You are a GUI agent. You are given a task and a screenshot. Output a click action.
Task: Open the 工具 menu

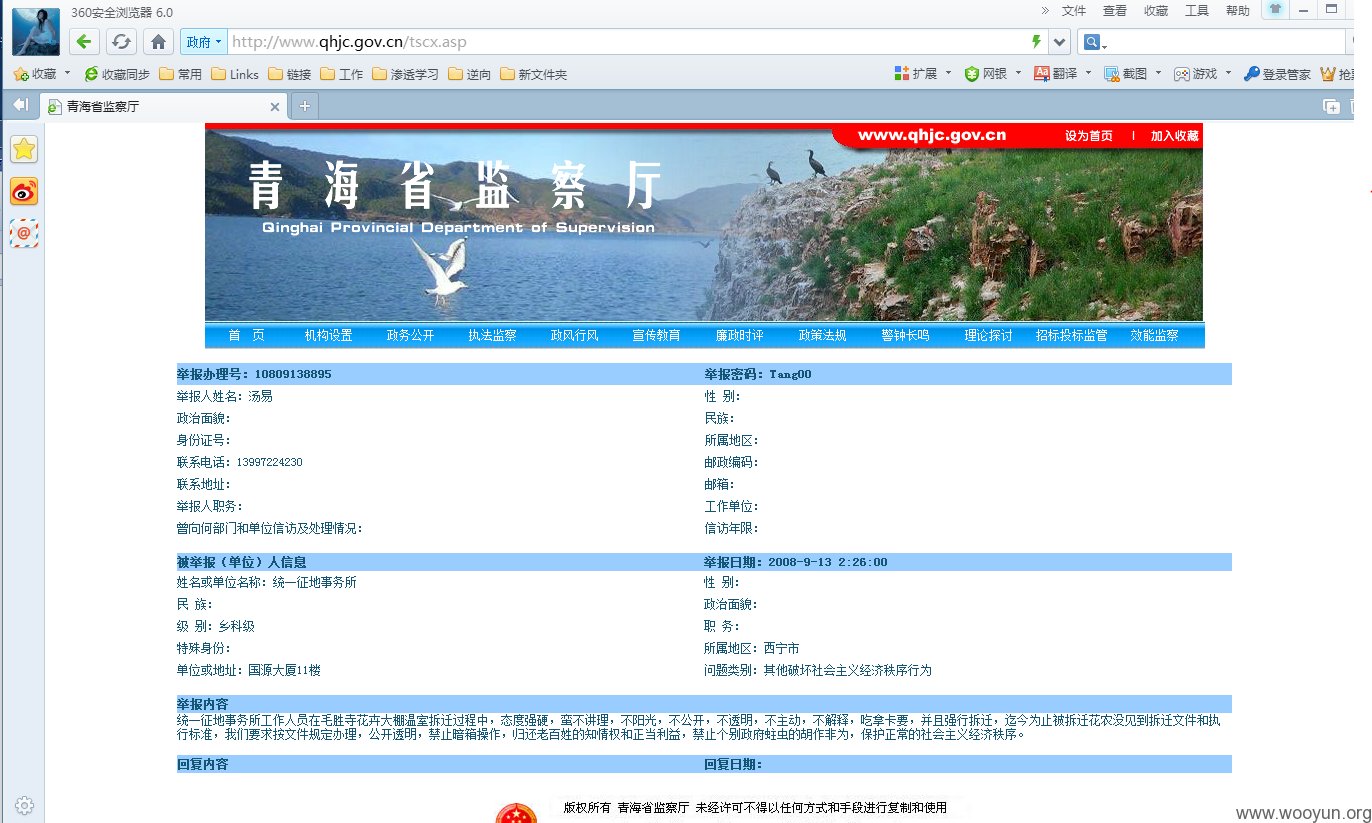(1197, 11)
